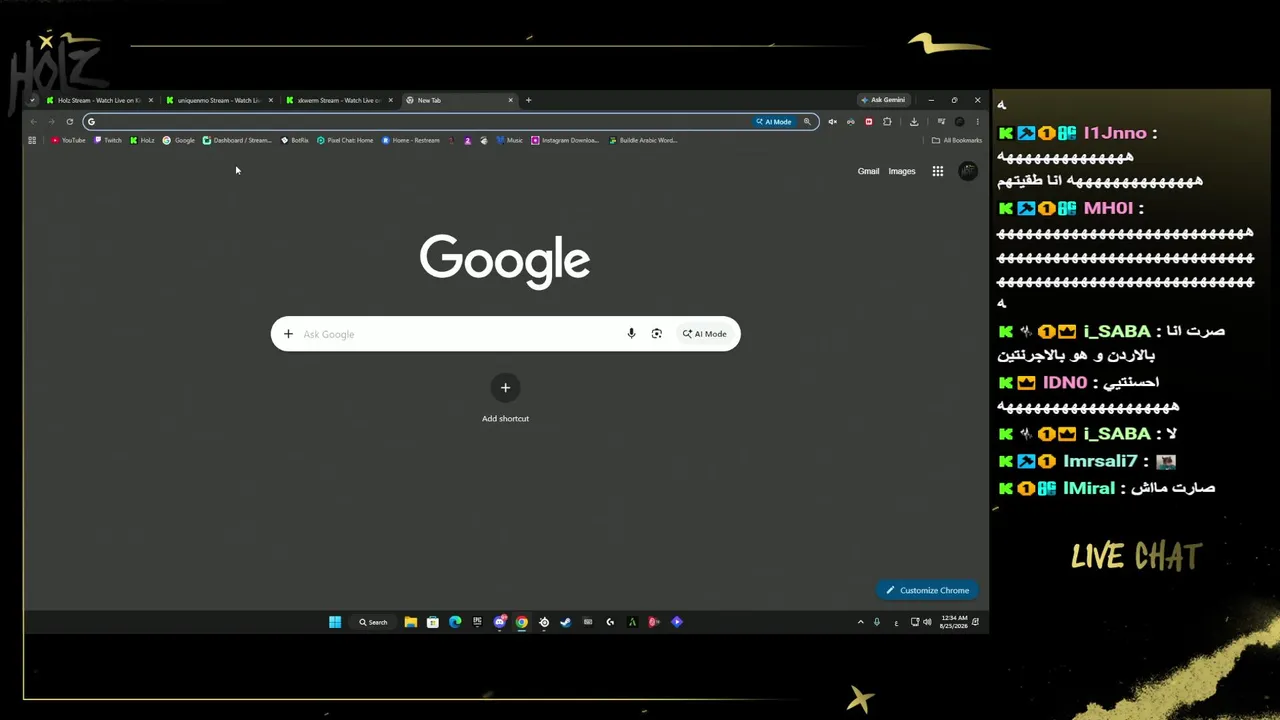Open a new browser tab
Screen dimensions: 1280x720
coord(529,100)
